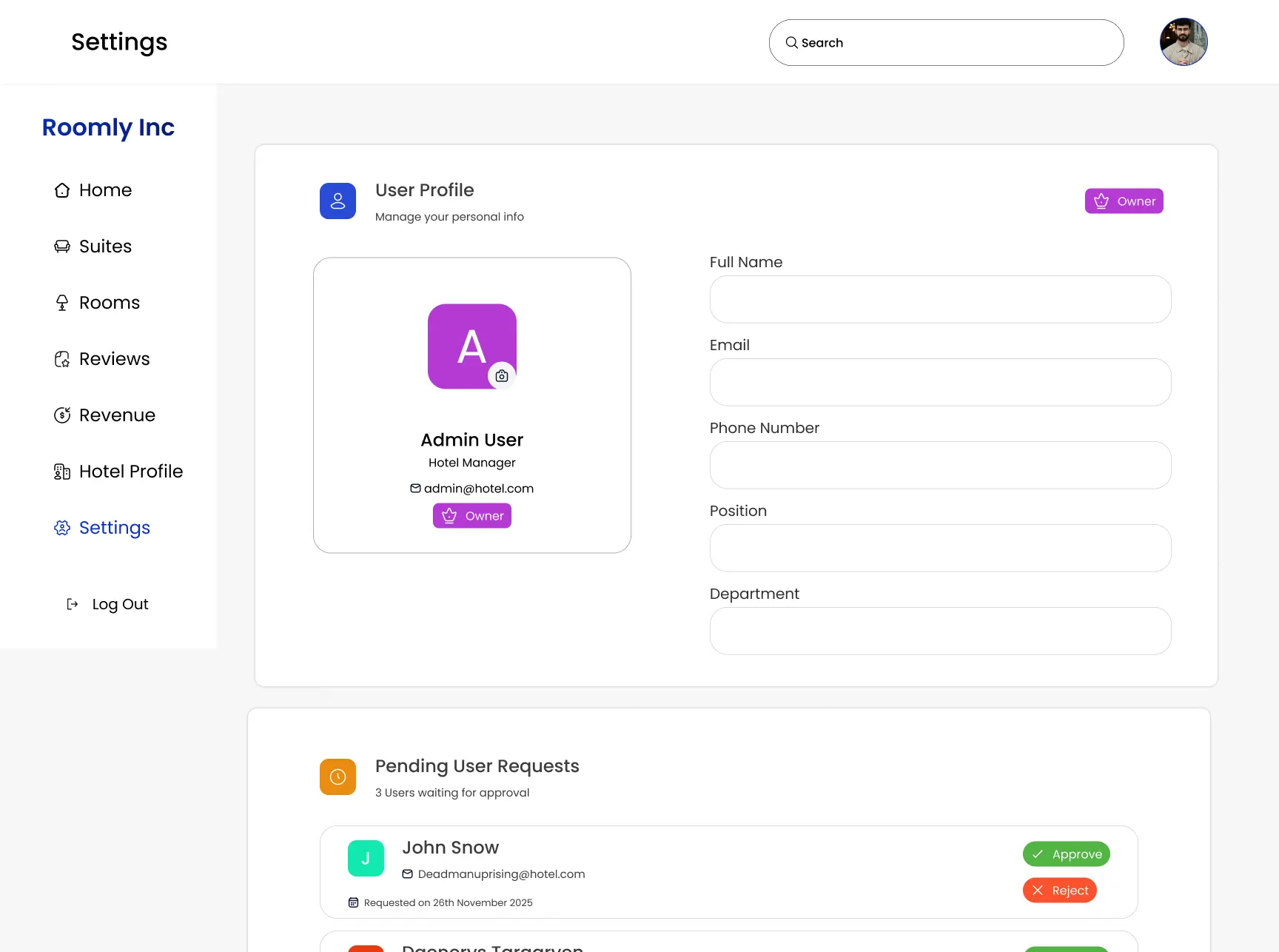Click the camera icon on avatar
The image size is (1279, 952).
pos(502,376)
